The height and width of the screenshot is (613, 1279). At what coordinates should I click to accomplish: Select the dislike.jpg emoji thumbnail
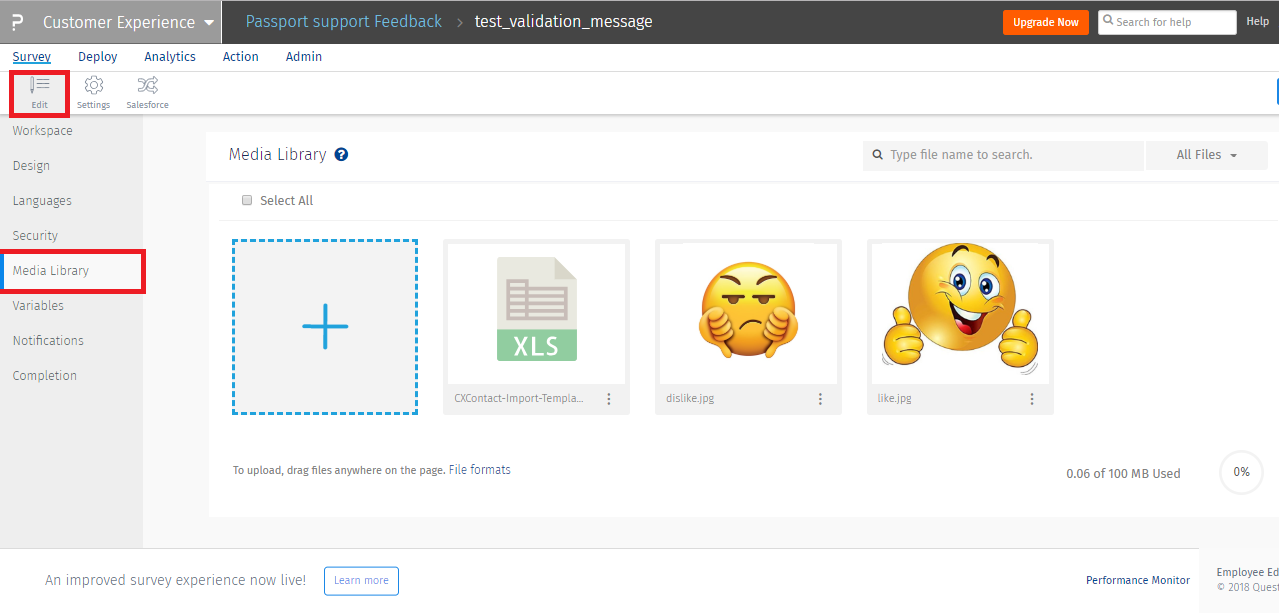click(x=748, y=312)
